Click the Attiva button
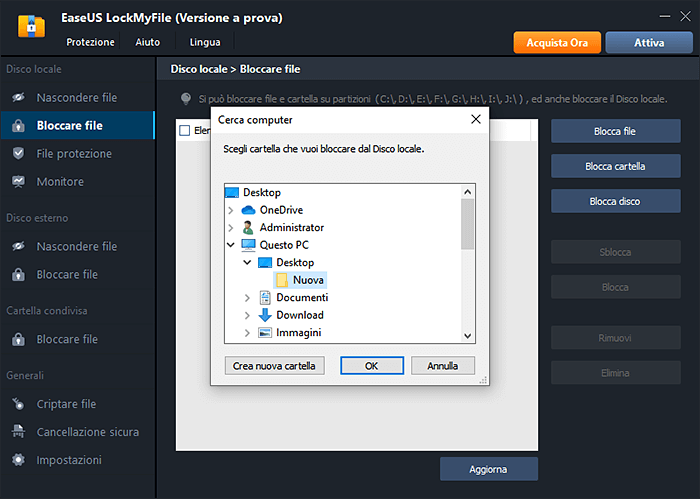Screen dimensions: 700x499 point(649,42)
